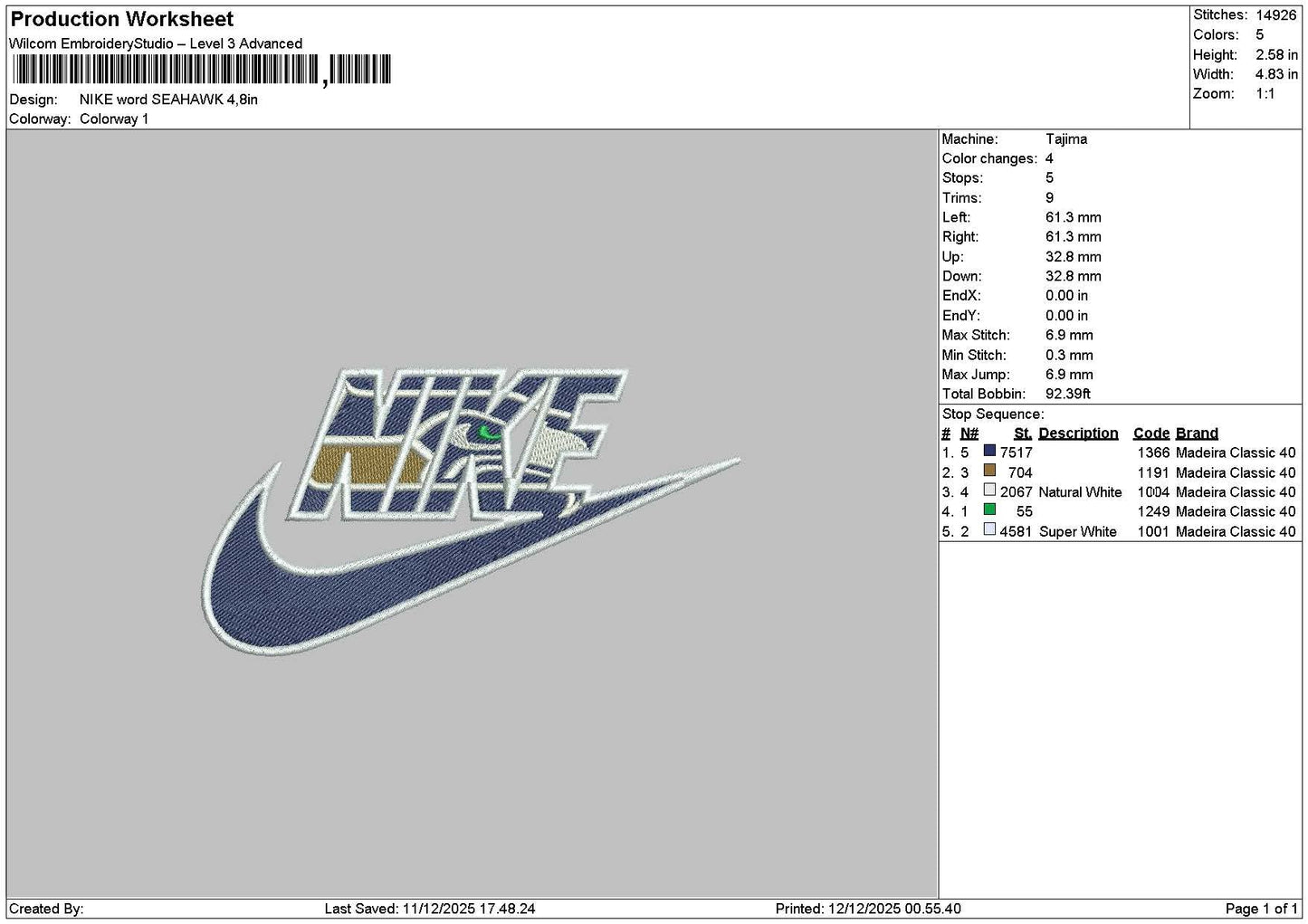The height and width of the screenshot is (924, 1308).
Task: Click the green 55 thread swatch
Action: point(989,510)
